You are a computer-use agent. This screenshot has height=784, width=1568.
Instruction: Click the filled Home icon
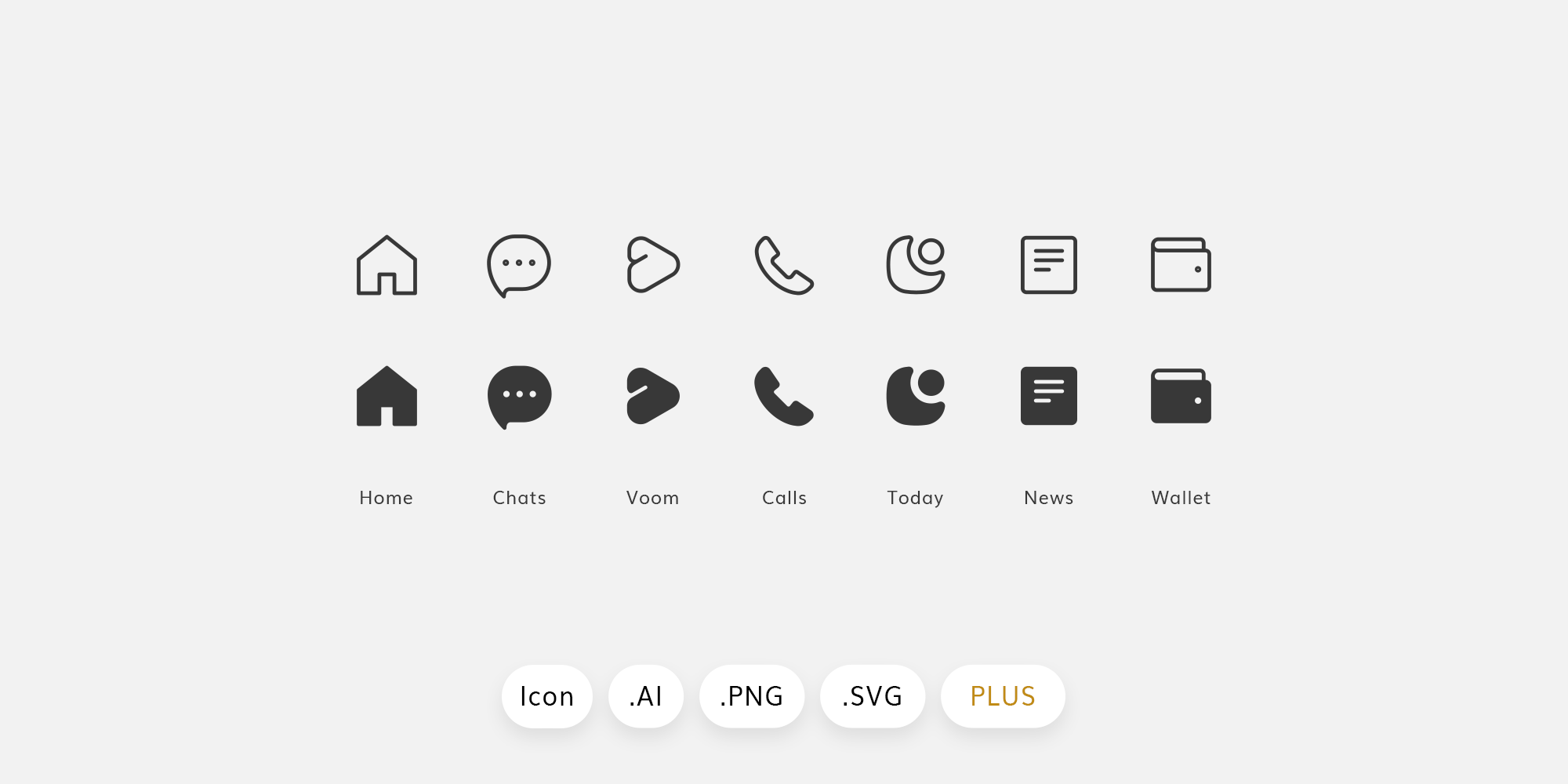click(x=387, y=396)
